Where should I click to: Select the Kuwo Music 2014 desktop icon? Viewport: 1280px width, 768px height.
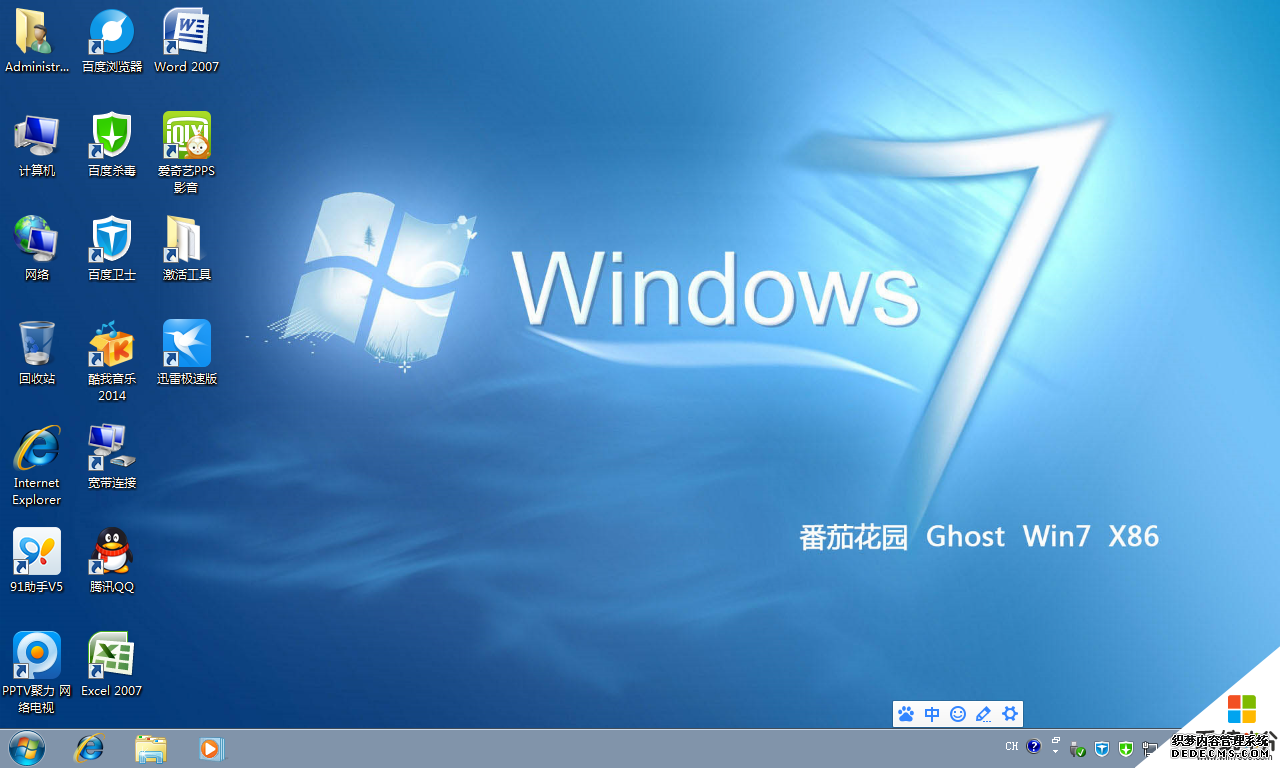click(112, 345)
